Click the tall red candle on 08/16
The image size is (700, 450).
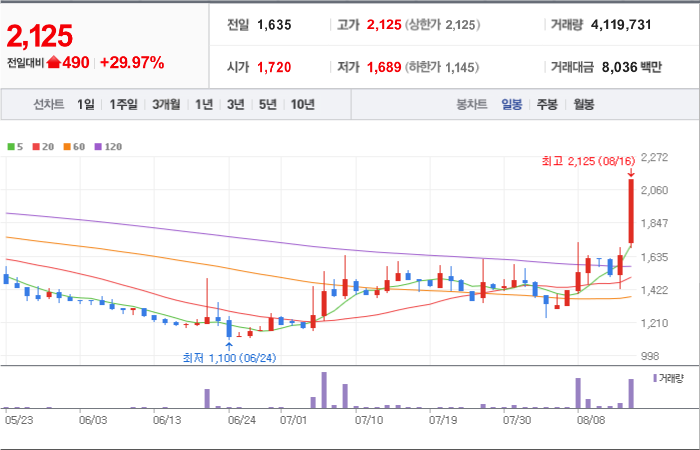click(631, 211)
